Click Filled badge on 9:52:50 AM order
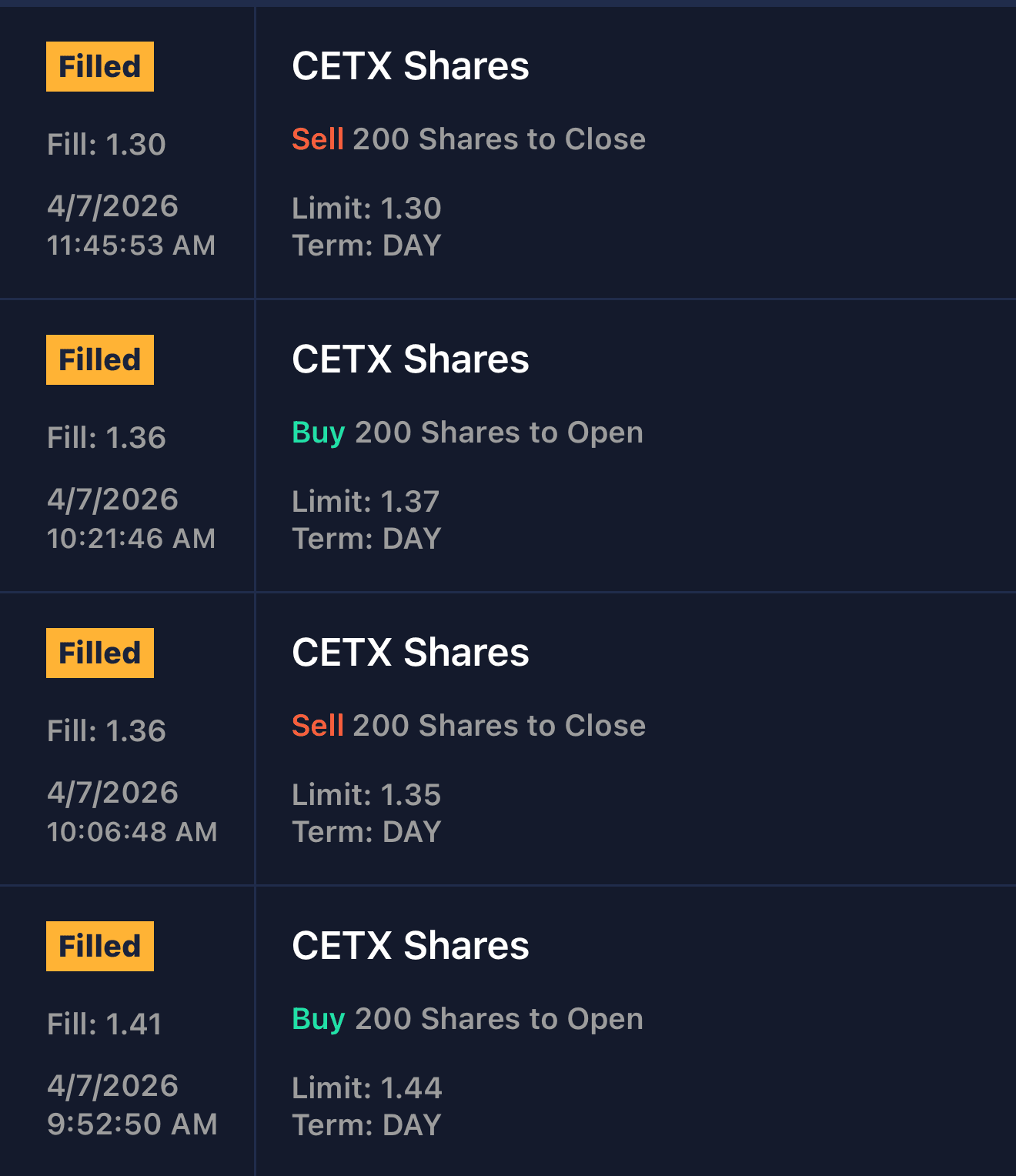Viewport: 1016px width, 1176px height. [x=100, y=947]
